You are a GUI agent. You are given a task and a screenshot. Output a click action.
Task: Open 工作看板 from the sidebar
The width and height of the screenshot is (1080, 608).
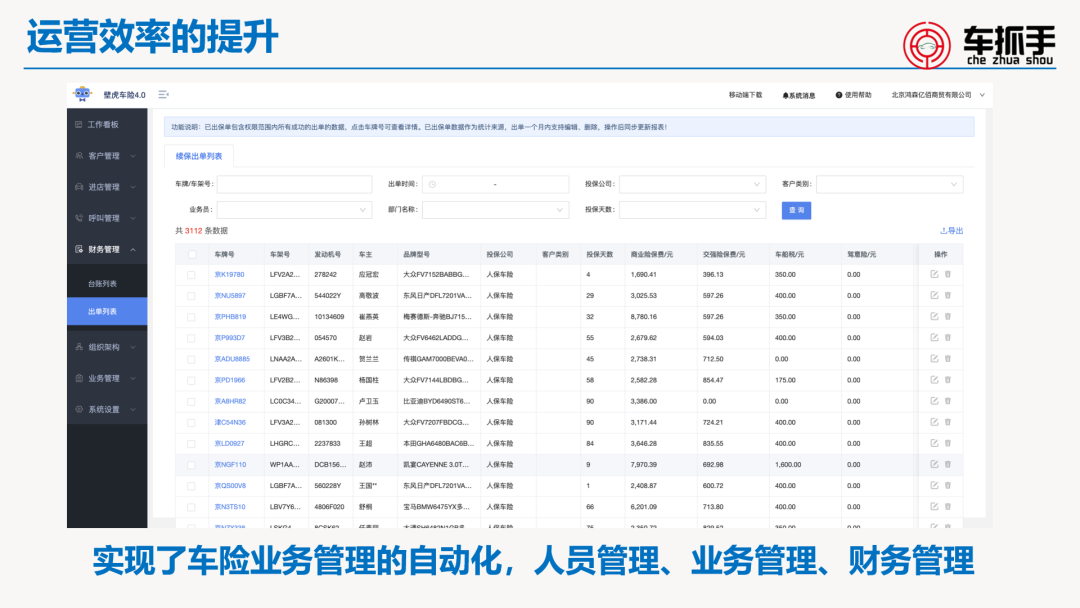click(x=107, y=125)
